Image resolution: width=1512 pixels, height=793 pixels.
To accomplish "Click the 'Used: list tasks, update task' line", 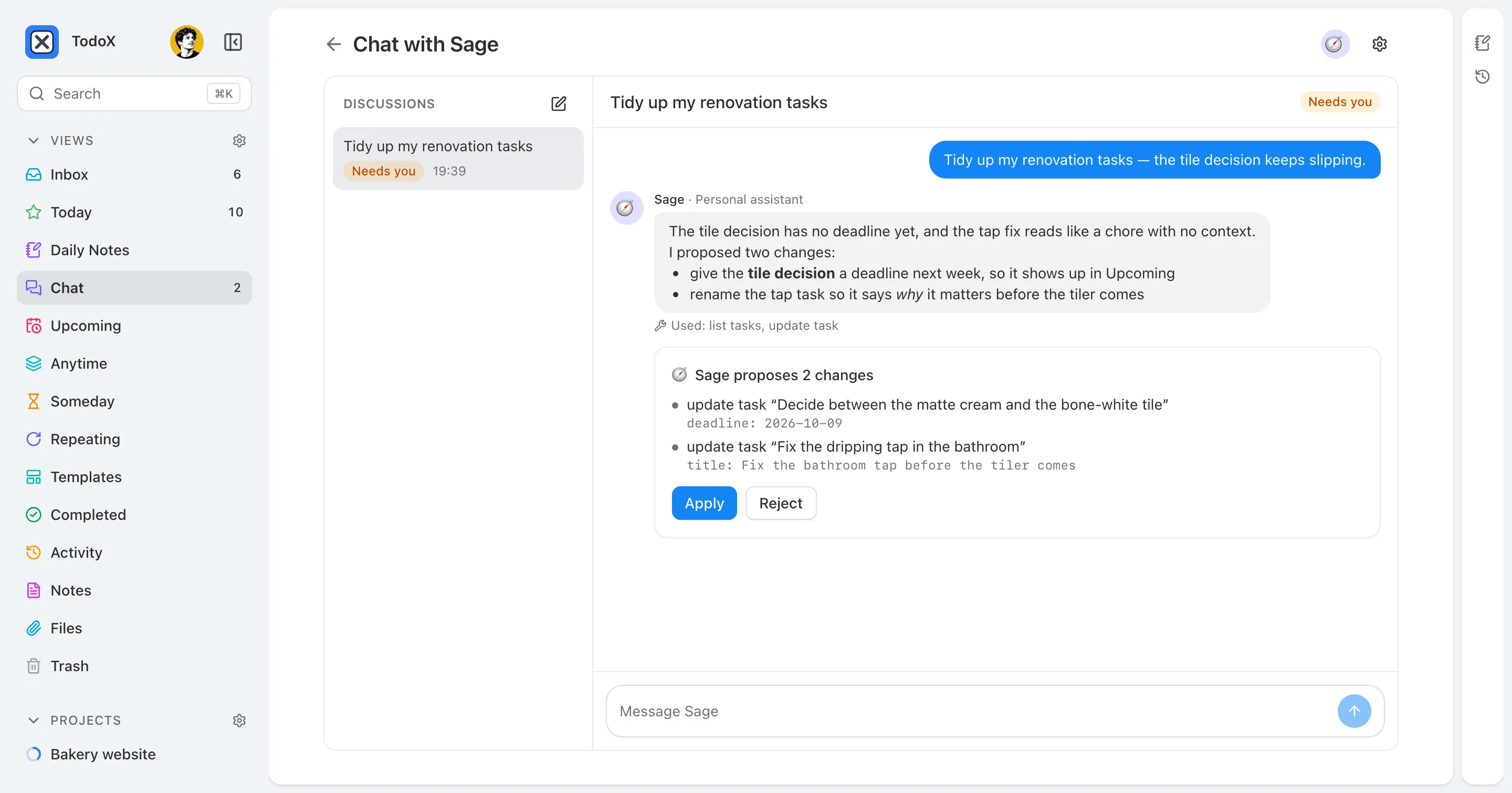I will pyautogui.click(x=746, y=325).
